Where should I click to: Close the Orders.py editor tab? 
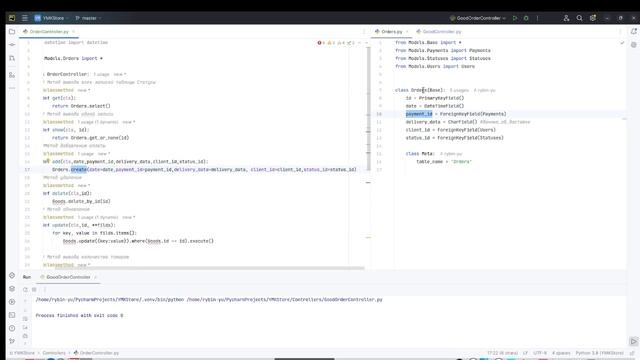click(407, 31)
